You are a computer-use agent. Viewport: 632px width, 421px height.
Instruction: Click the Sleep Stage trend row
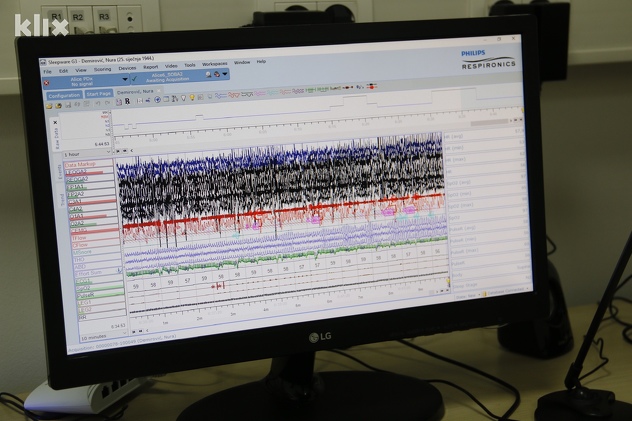(x=491, y=283)
